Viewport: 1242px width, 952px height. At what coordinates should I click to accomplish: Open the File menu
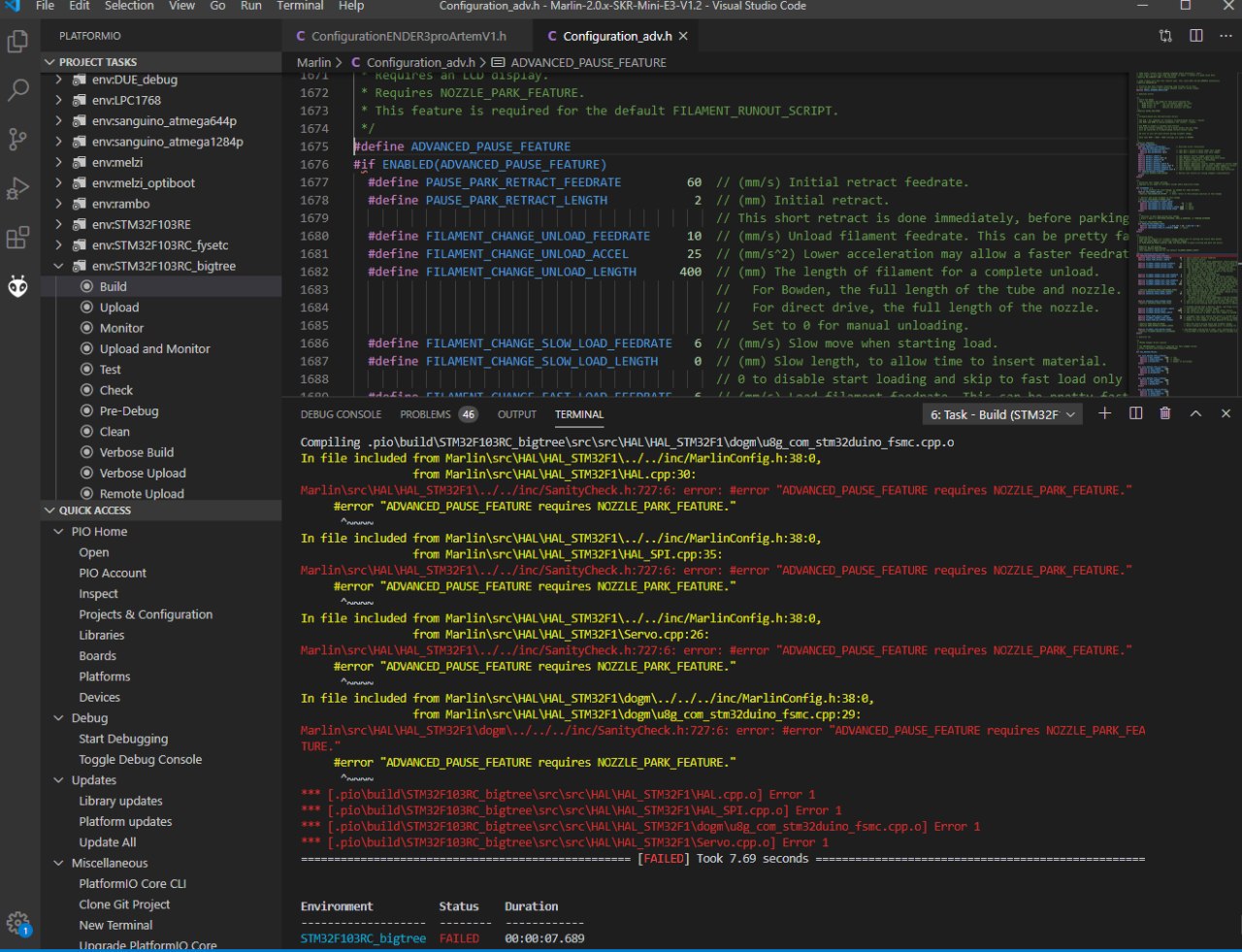coord(45,6)
